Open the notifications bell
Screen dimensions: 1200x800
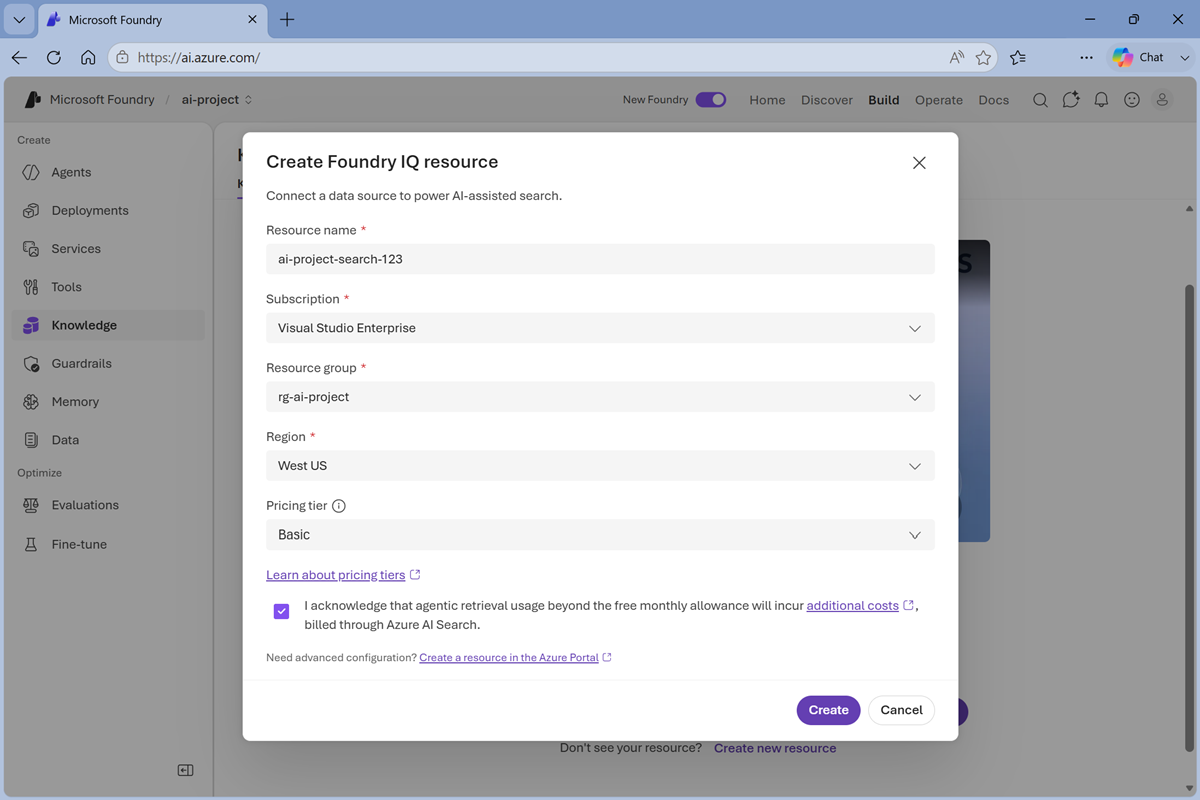1101,100
